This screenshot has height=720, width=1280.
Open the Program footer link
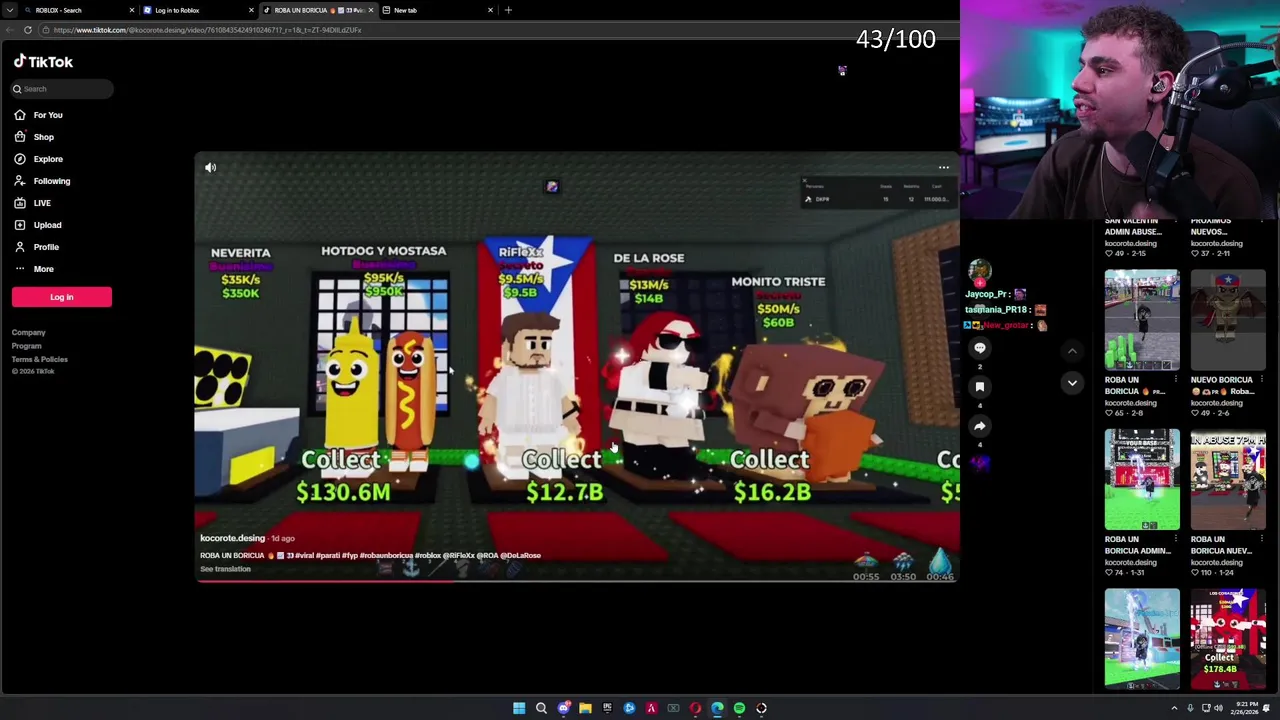(27, 346)
